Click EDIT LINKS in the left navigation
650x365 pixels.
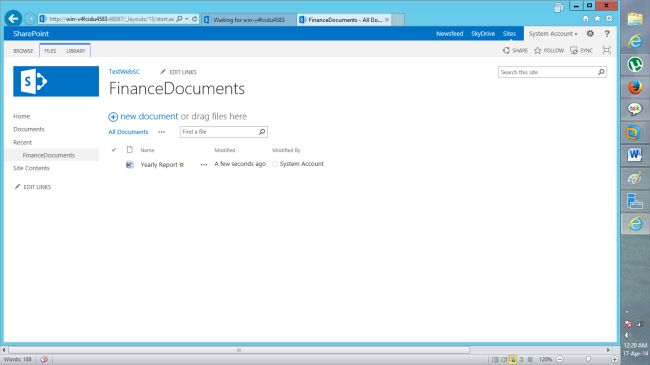[33, 187]
